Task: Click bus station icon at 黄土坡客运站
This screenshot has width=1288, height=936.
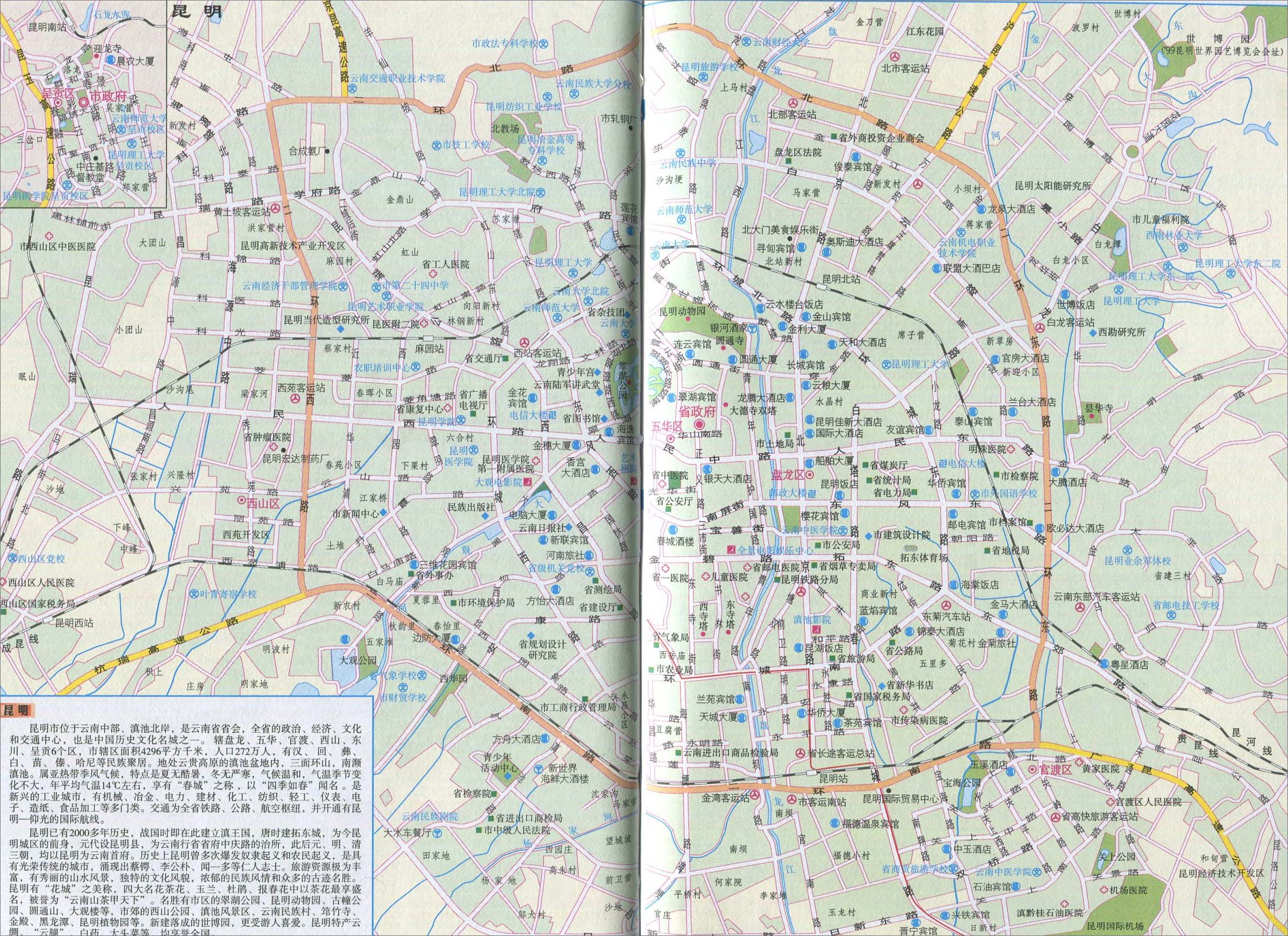Action: pyautogui.click(x=275, y=210)
